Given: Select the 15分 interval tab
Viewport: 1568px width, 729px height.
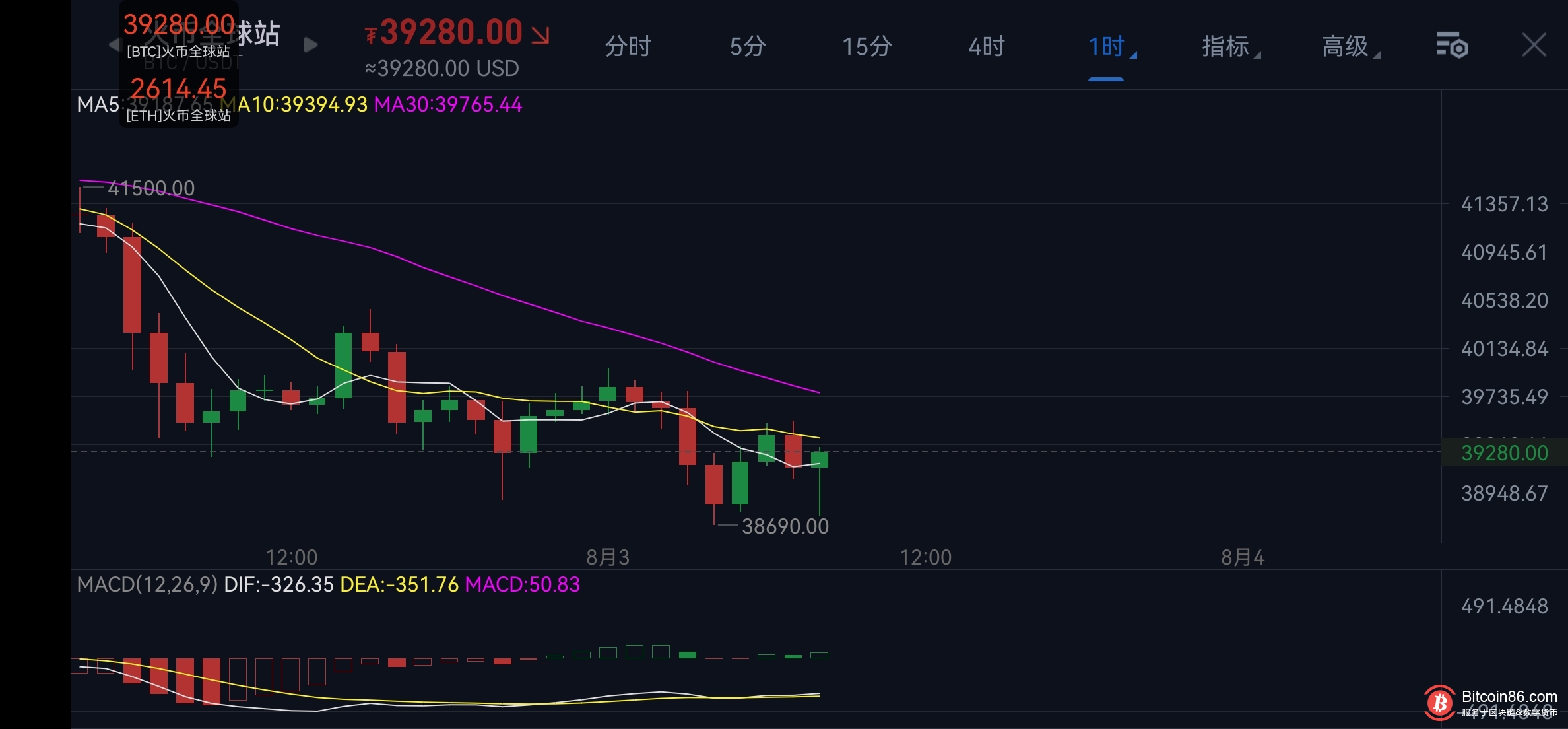Looking at the screenshot, I should 866,47.
